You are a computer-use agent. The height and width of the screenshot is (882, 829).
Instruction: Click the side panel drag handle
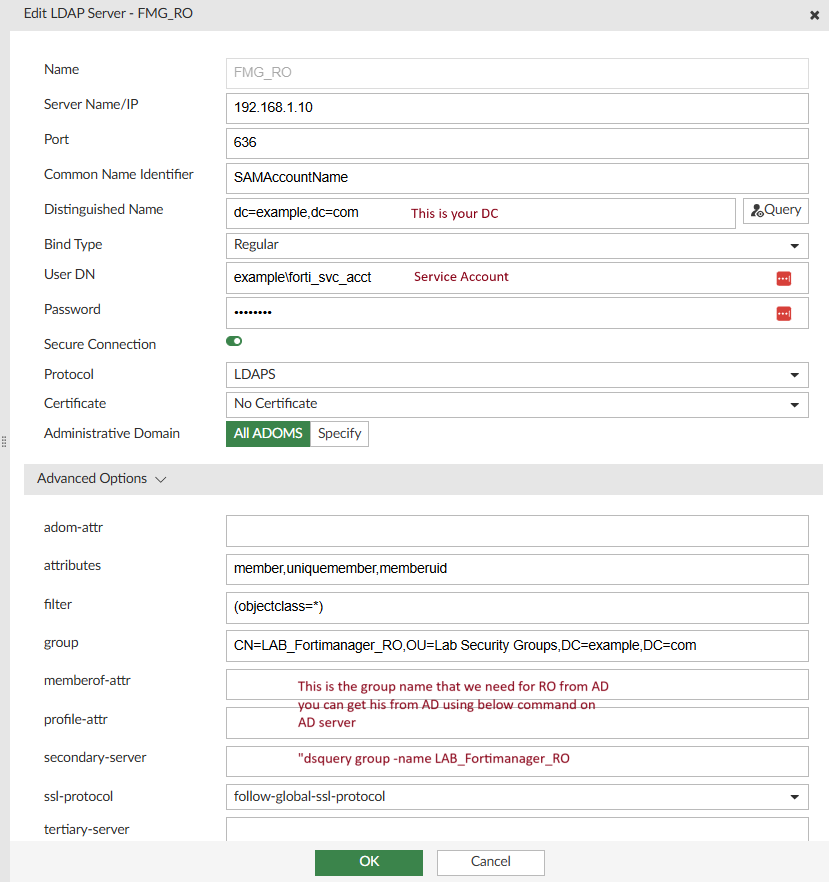(x=4, y=442)
